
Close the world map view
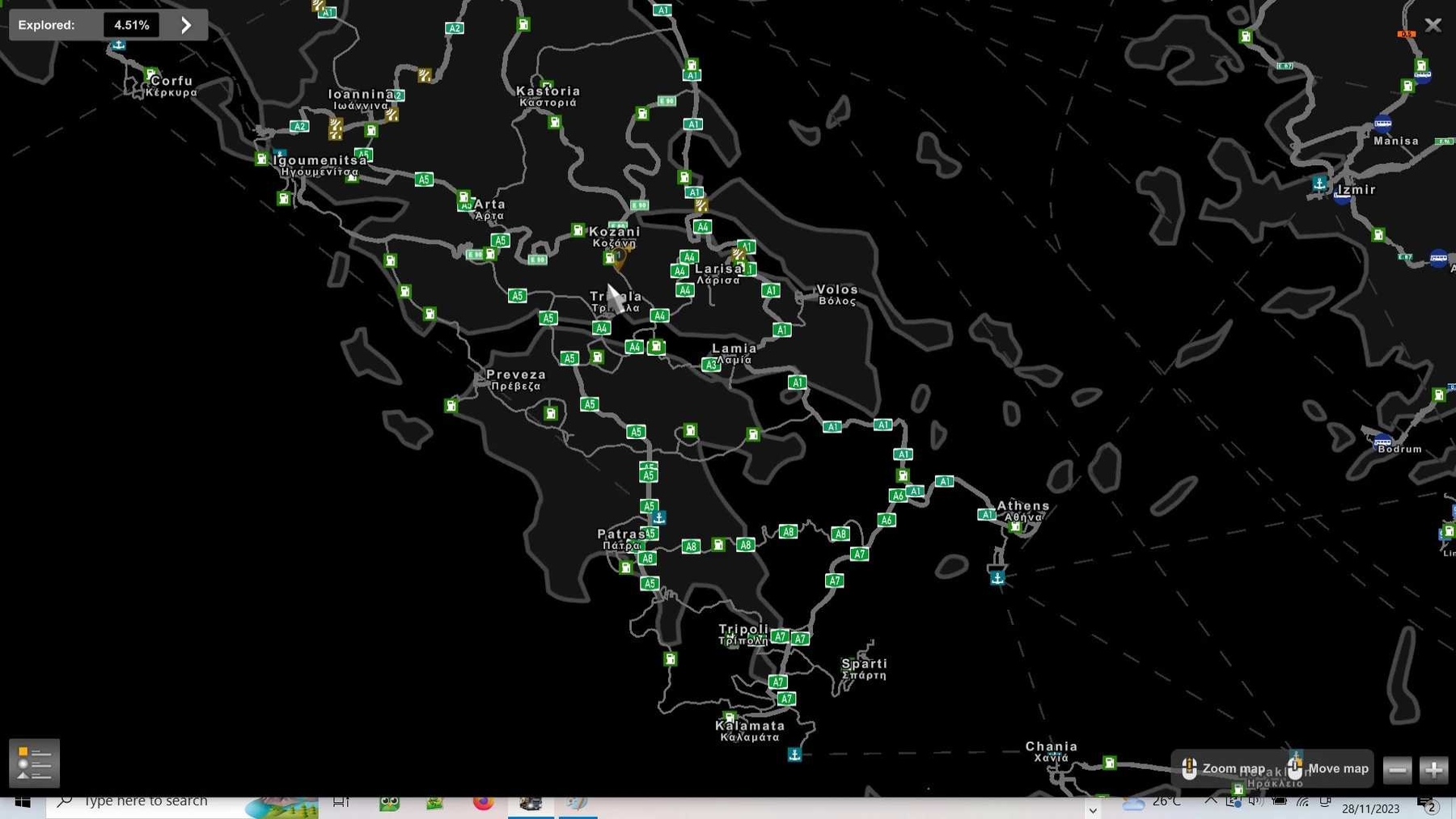click(1433, 25)
